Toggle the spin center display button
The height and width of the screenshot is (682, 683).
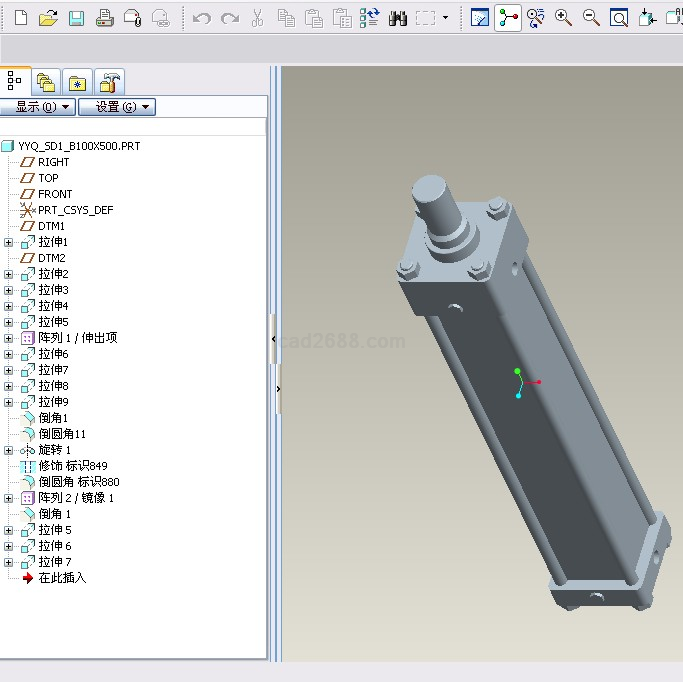(x=508, y=18)
